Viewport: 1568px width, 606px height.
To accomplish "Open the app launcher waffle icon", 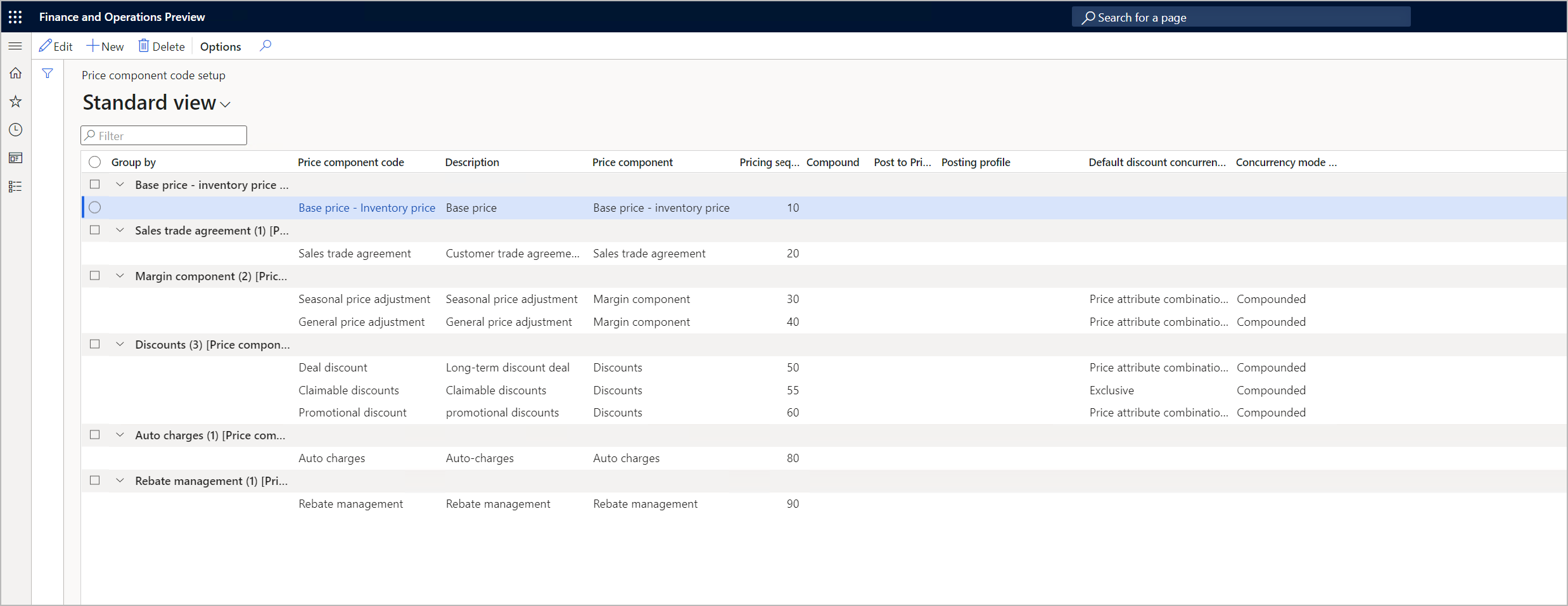I will 15,17.
